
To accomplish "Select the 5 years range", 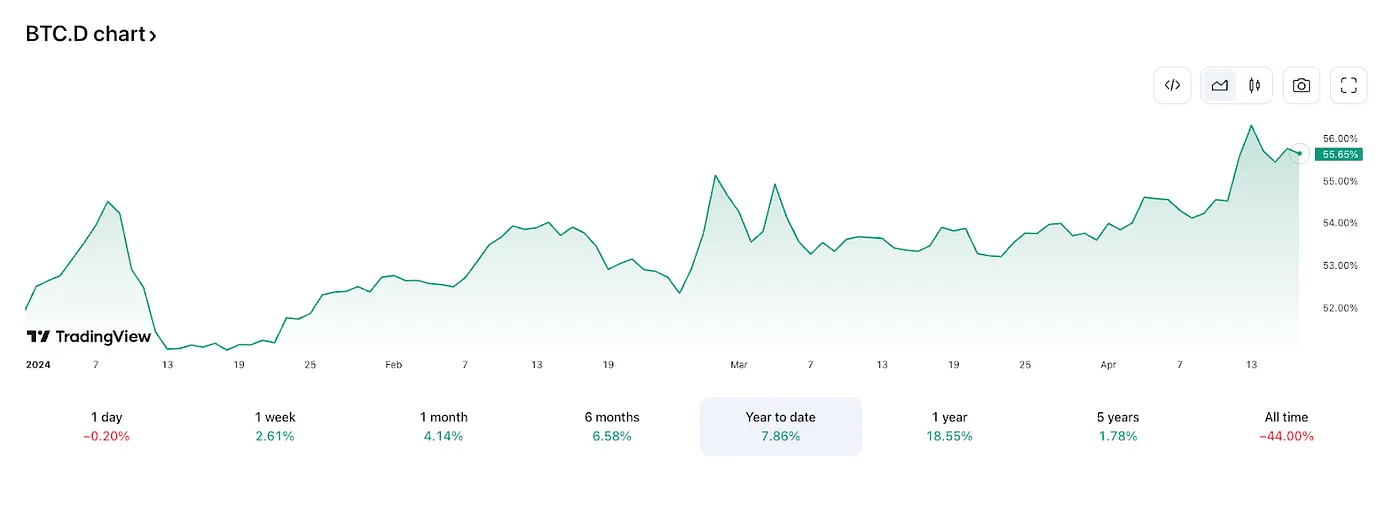I will [x=1118, y=426].
